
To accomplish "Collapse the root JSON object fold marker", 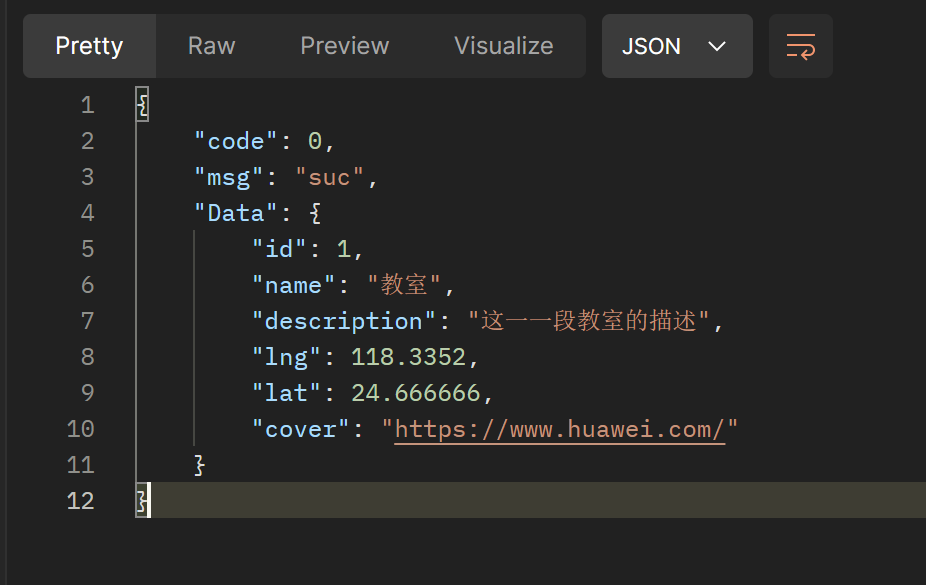I will (142, 104).
